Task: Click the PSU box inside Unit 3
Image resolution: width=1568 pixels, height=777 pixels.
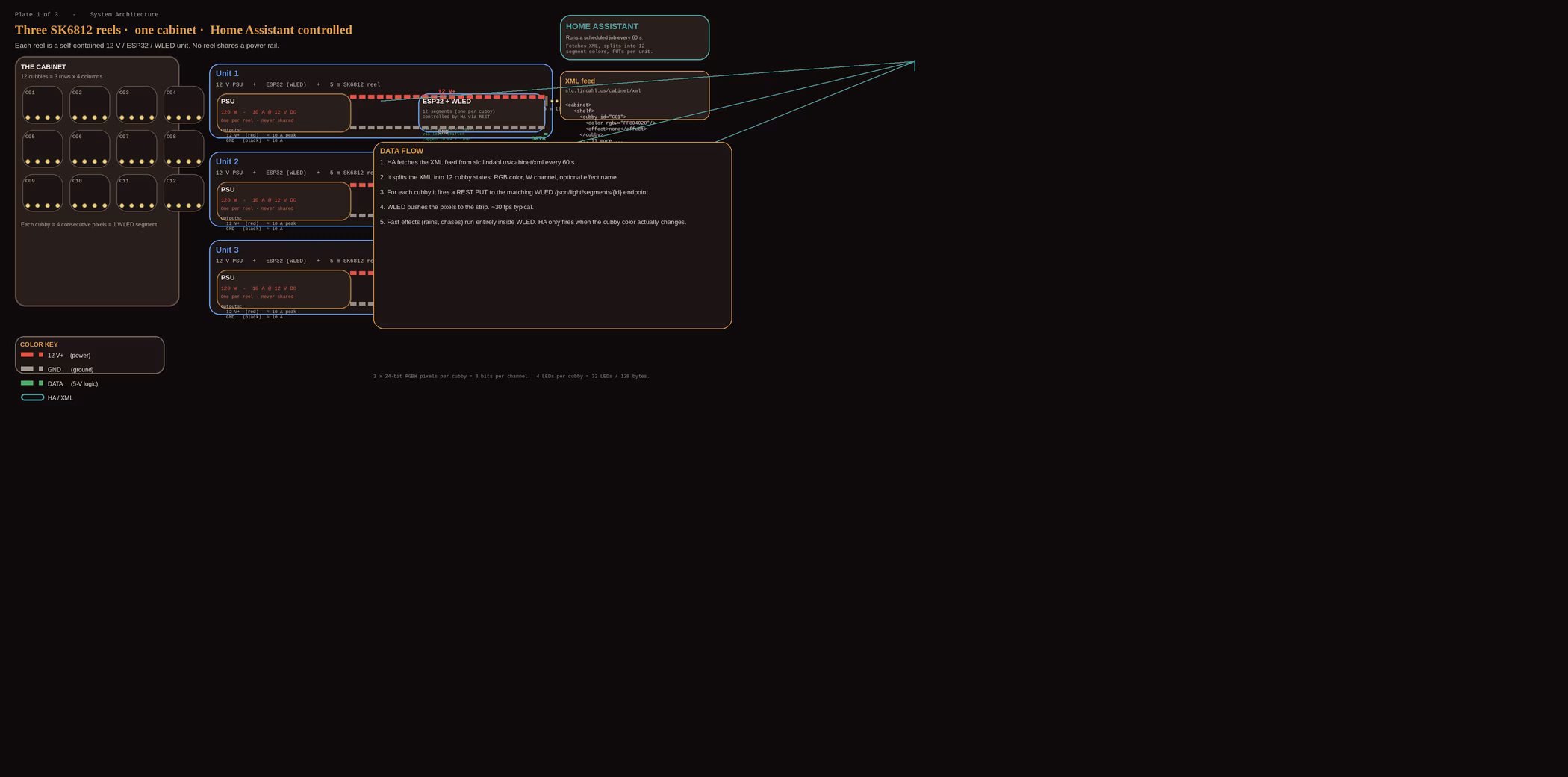Action: [284, 289]
